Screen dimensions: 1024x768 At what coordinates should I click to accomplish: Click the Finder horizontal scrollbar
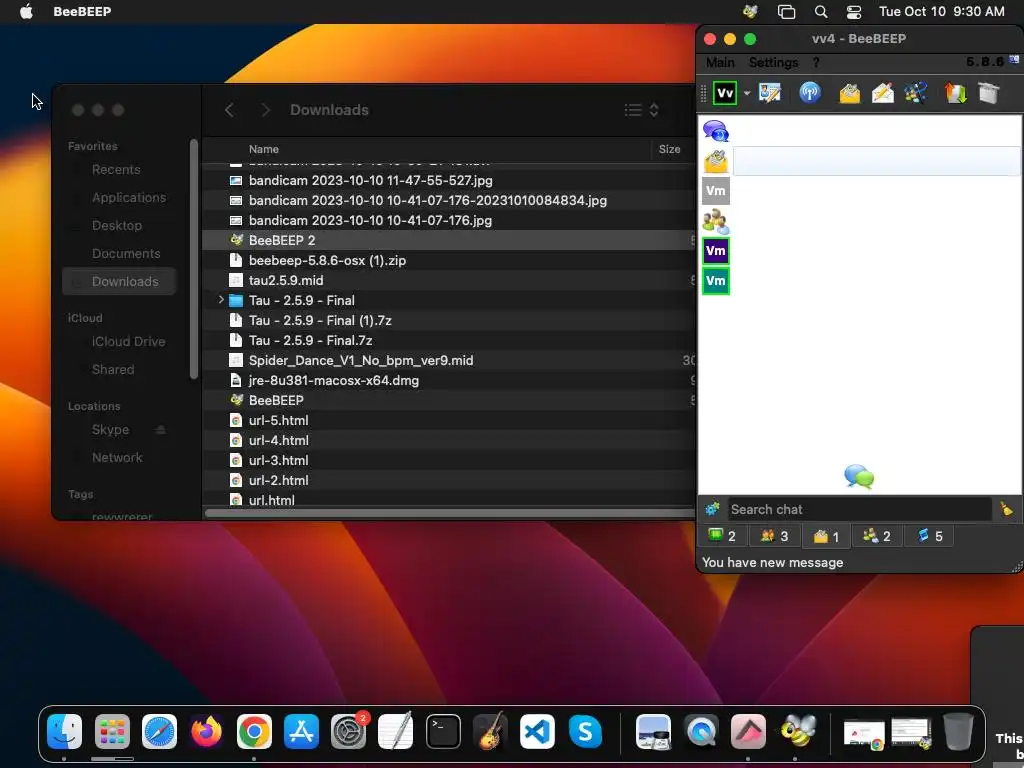click(450, 513)
